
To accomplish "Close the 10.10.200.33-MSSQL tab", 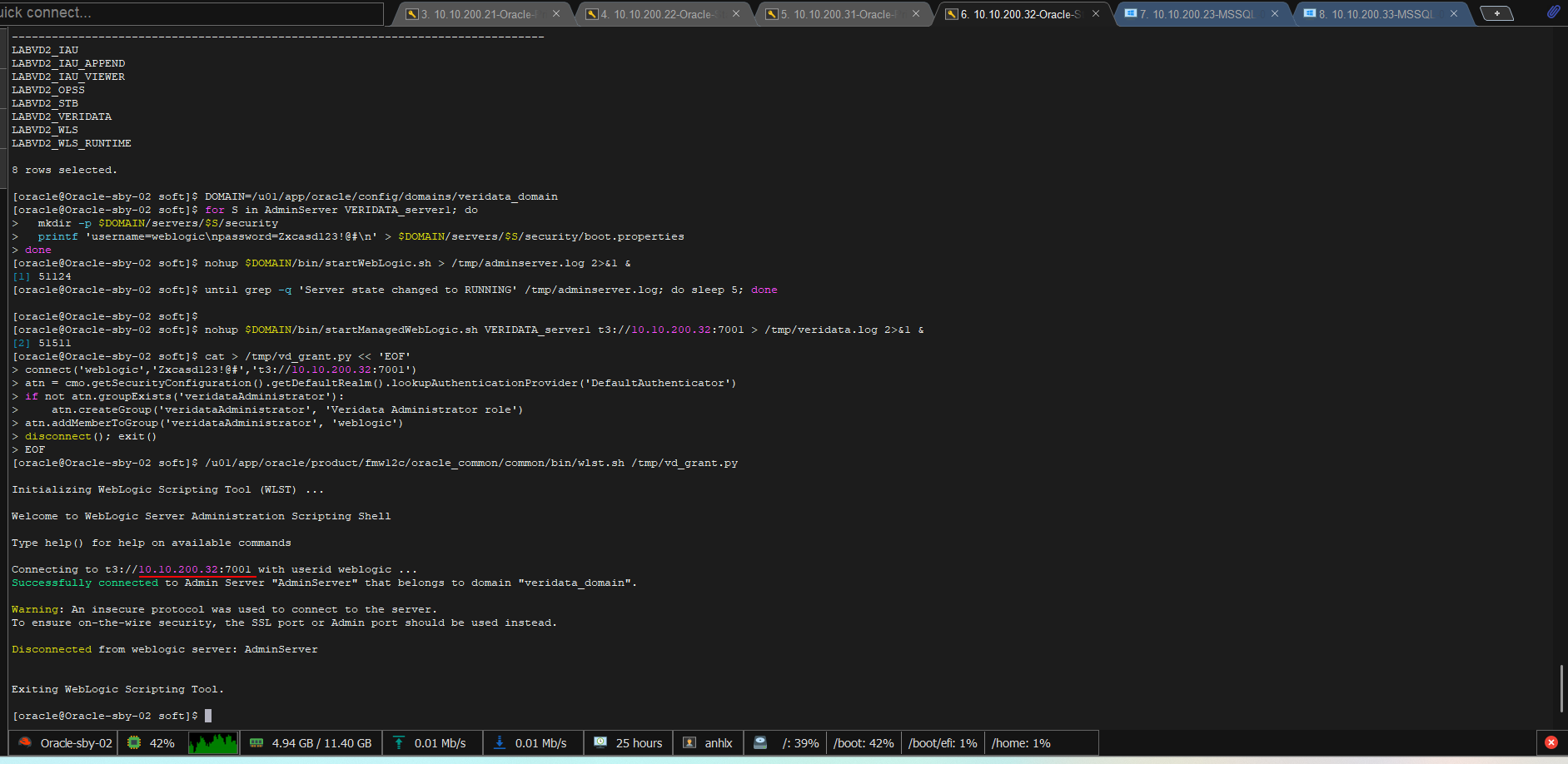I will pos(1454,13).
